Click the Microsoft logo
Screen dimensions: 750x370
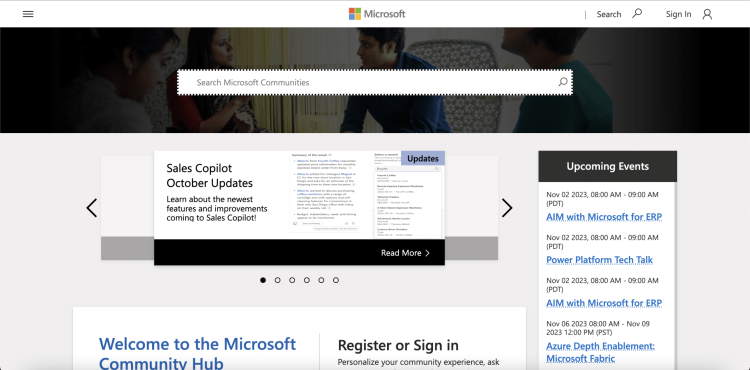point(377,14)
